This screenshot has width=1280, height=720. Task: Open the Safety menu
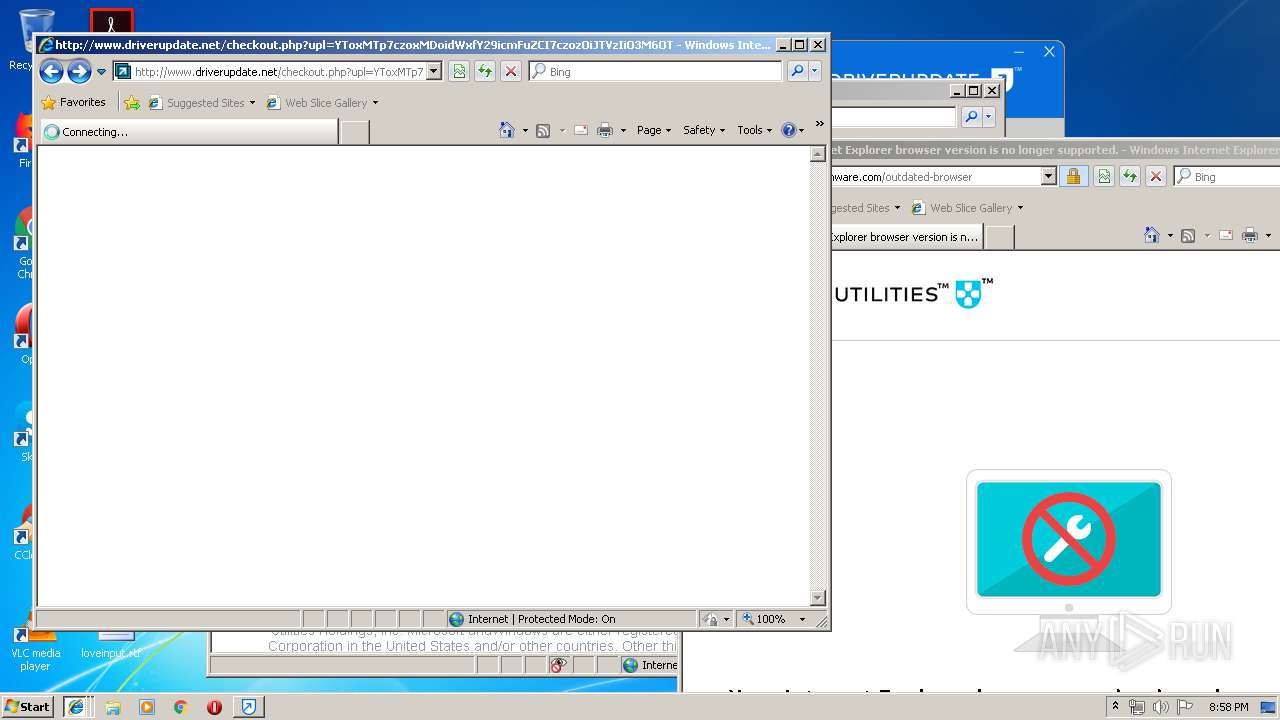704,130
